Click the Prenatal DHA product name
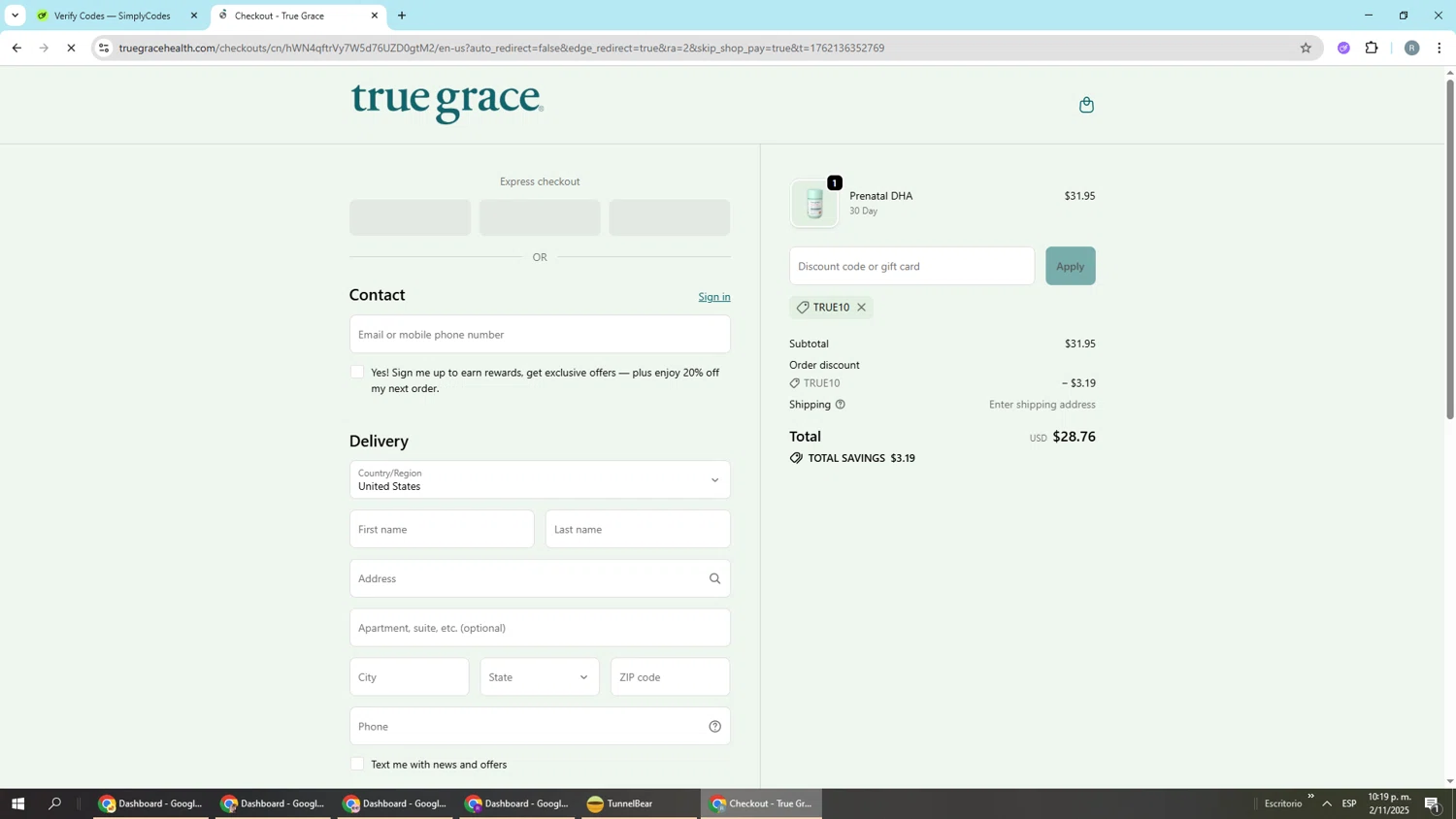This screenshot has width=1456, height=819. click(880, 196)
